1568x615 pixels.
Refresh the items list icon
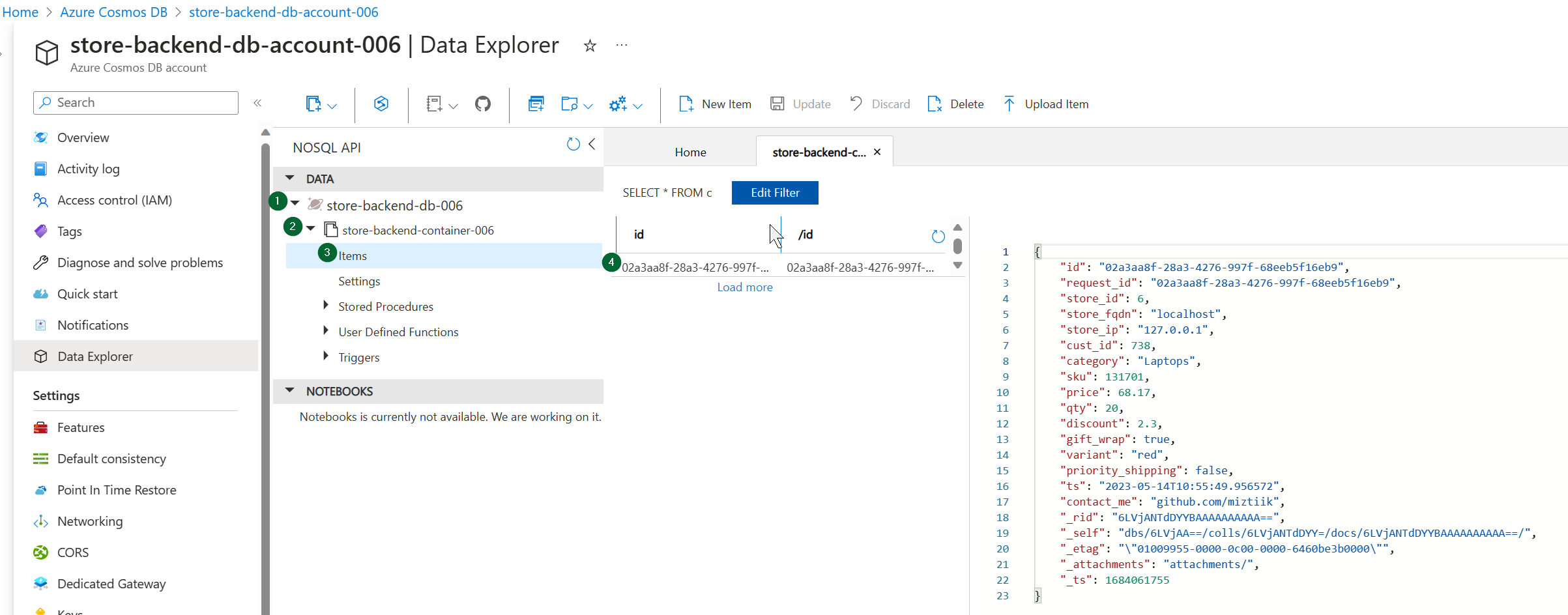click(x=938, y=236)
